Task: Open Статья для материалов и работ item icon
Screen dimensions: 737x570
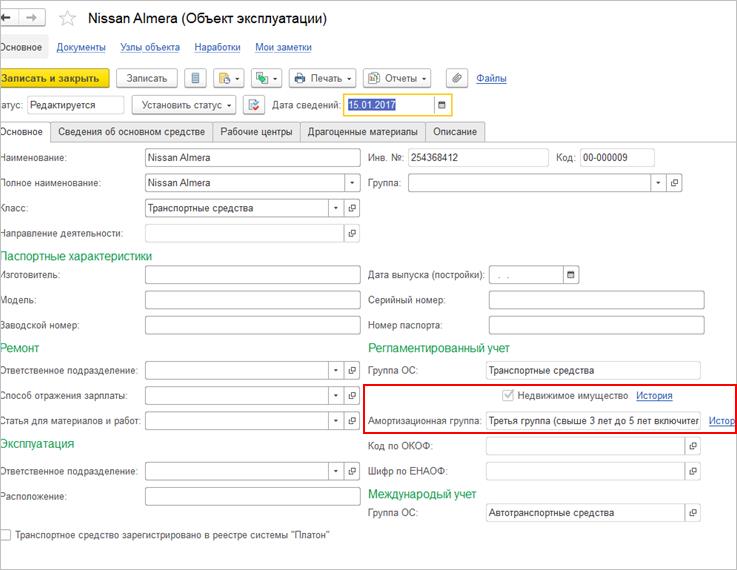Action: click(352, 421)
